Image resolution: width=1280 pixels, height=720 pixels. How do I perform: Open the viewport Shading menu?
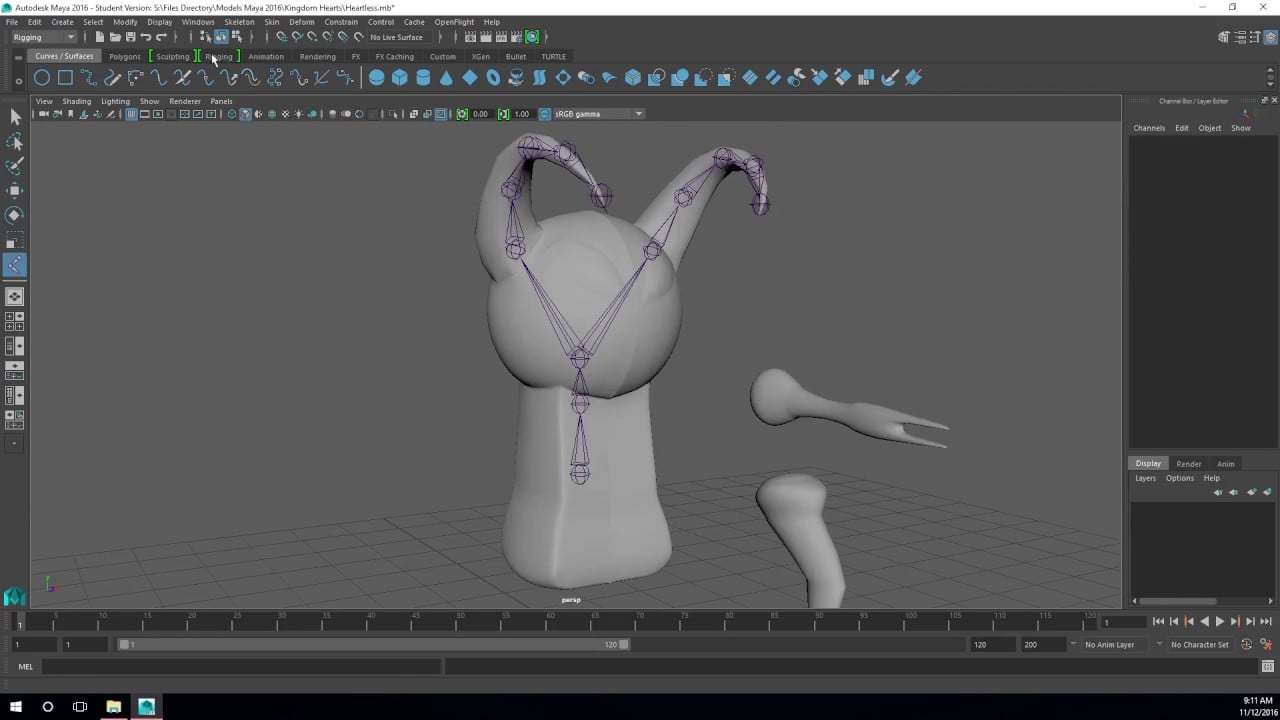tap(77, 101)
